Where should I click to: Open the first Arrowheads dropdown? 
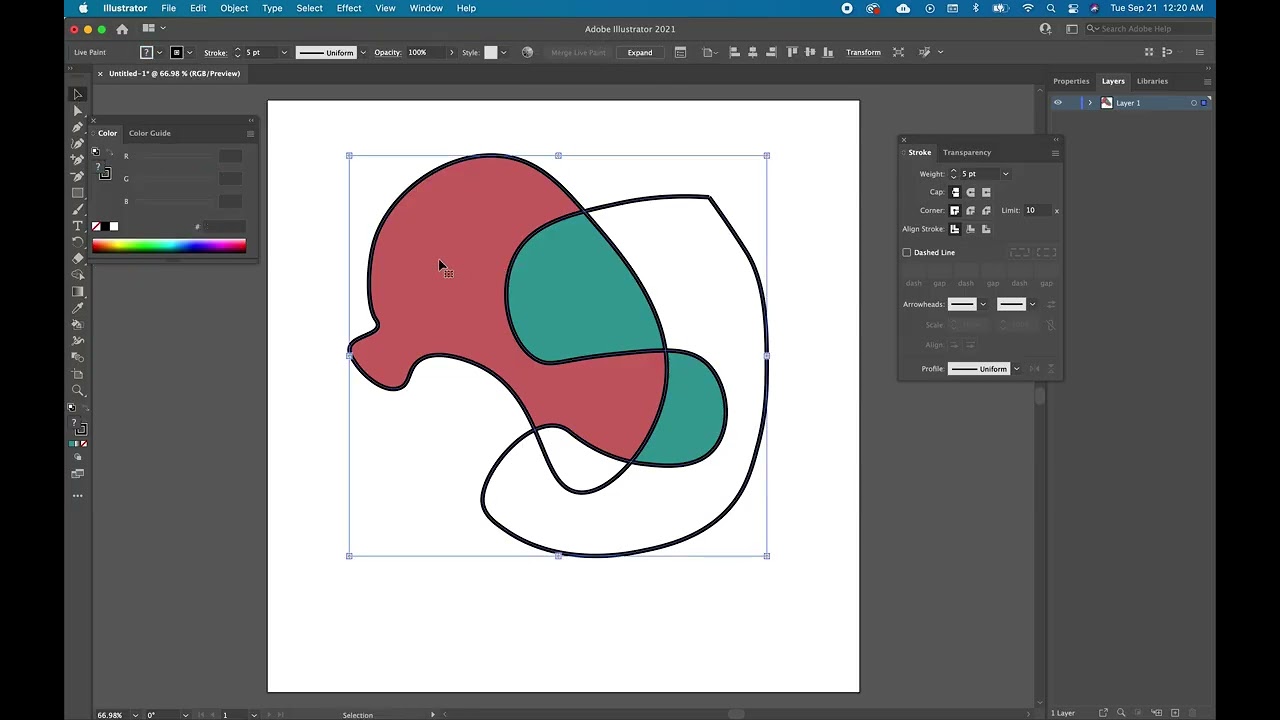(x=983, y=304)
